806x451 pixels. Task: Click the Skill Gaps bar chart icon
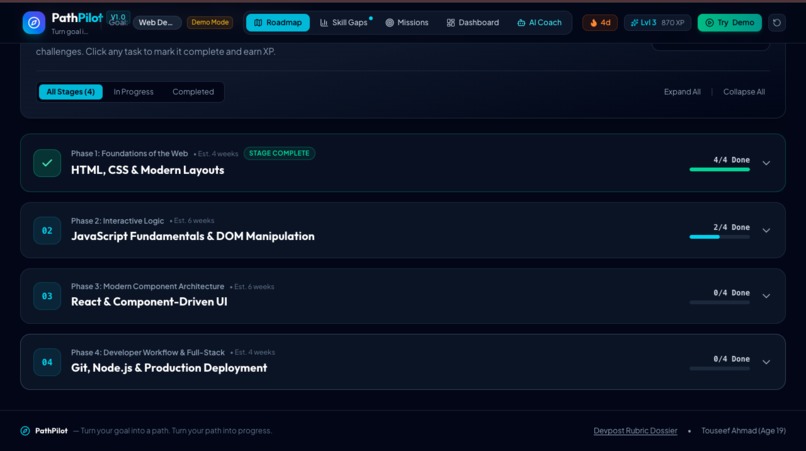(324, 23)
